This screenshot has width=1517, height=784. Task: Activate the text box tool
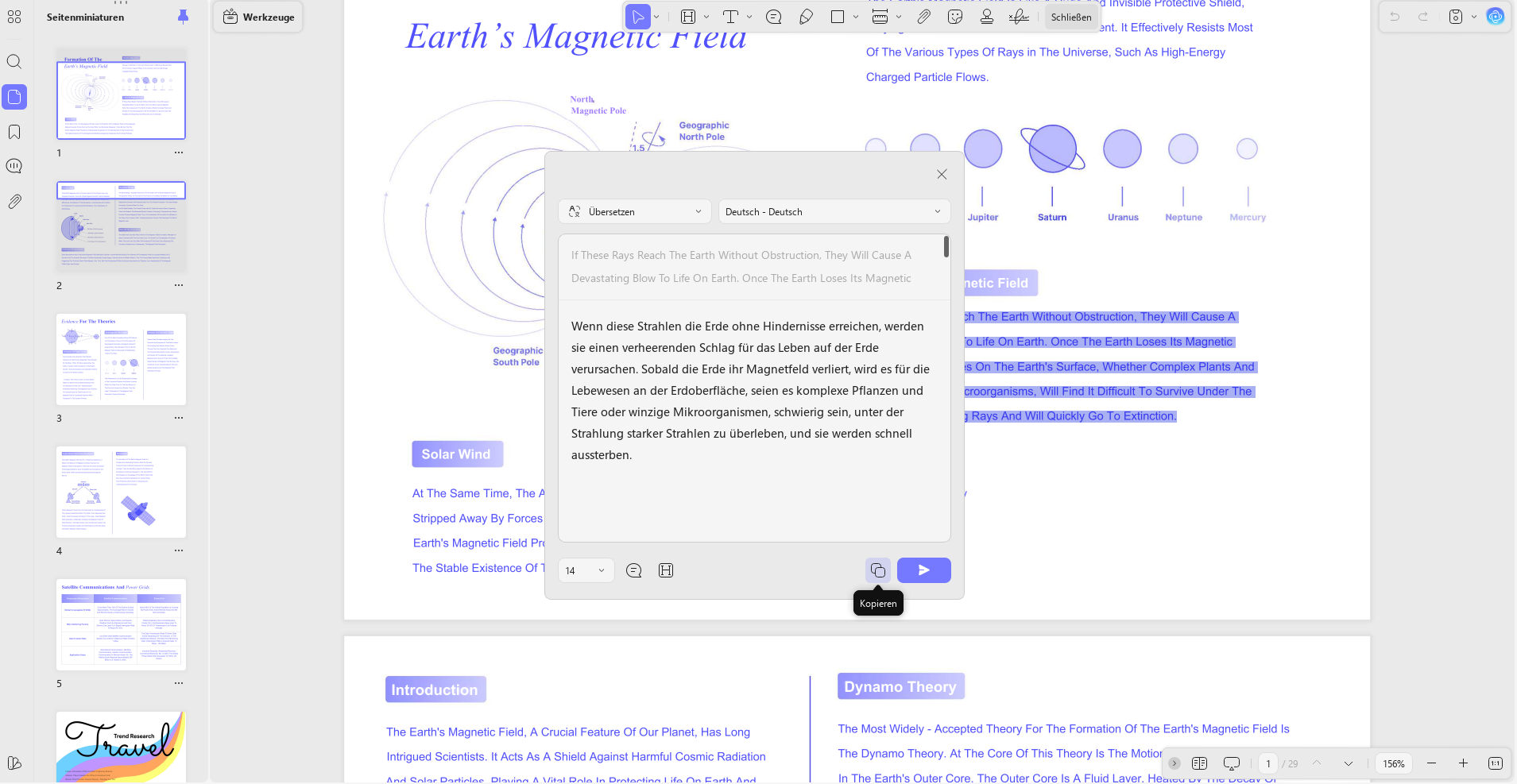(731, 17)
